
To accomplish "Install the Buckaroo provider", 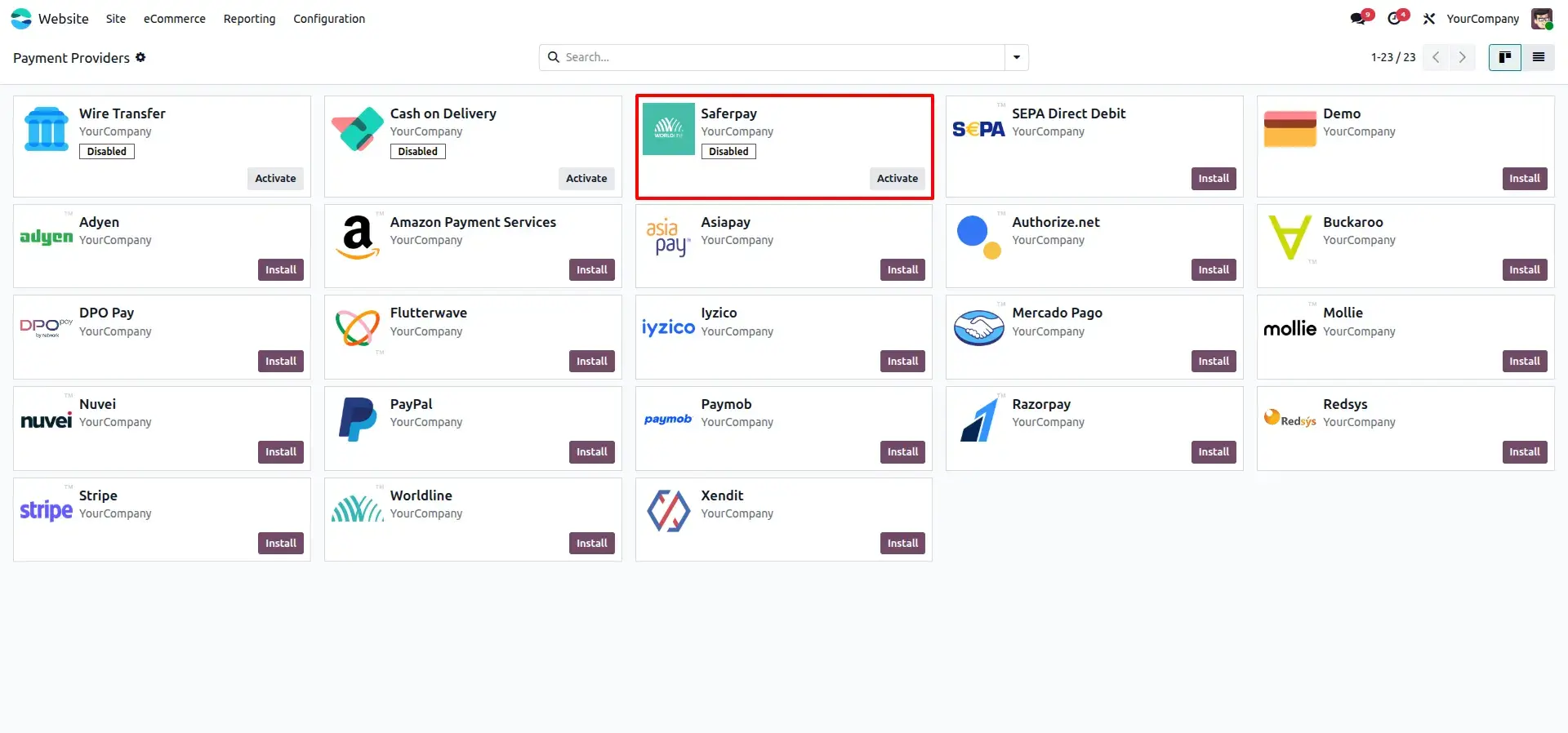I will pos(1525,270).
